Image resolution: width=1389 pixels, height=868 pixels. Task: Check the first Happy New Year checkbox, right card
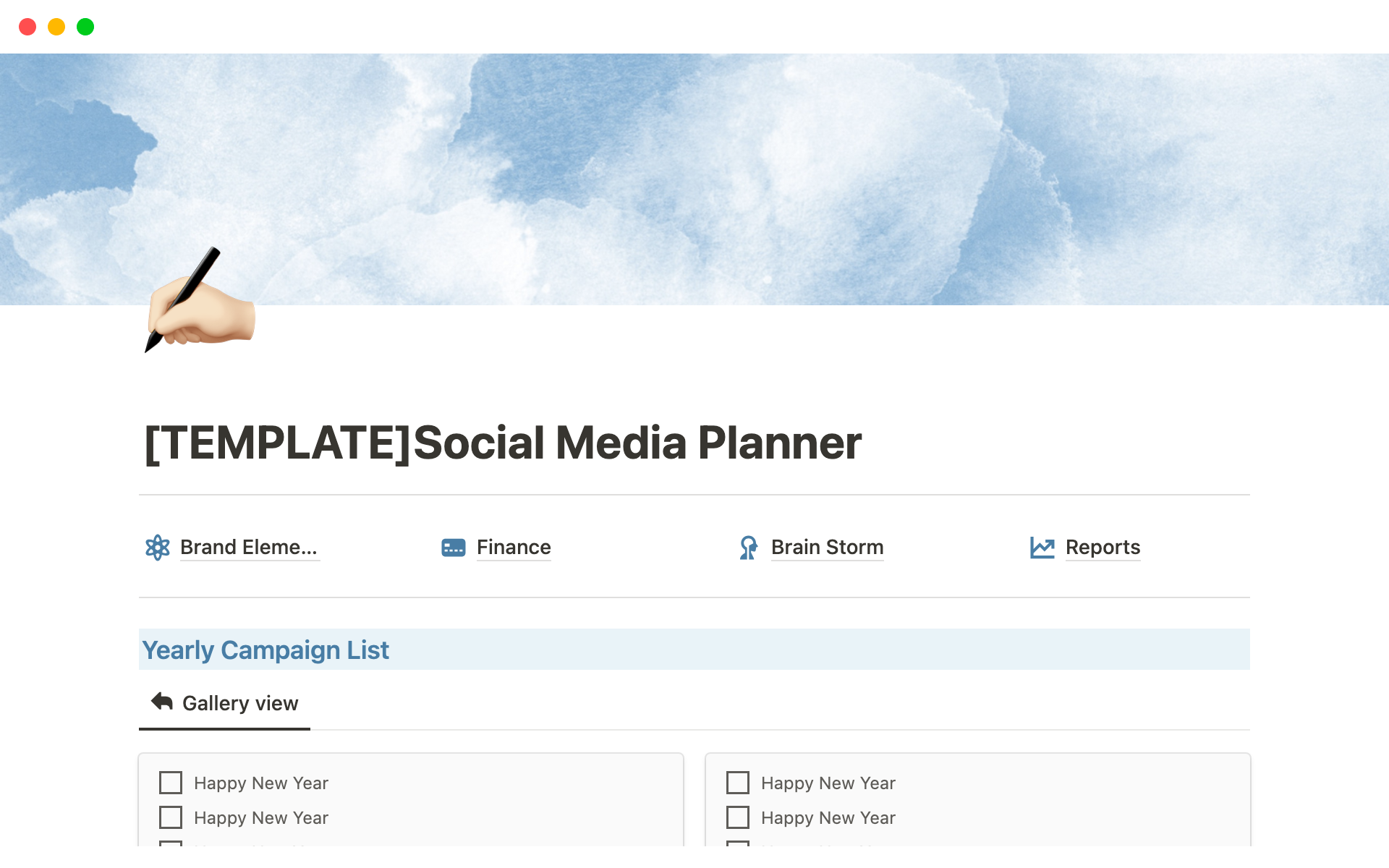[x=737, y=783]
